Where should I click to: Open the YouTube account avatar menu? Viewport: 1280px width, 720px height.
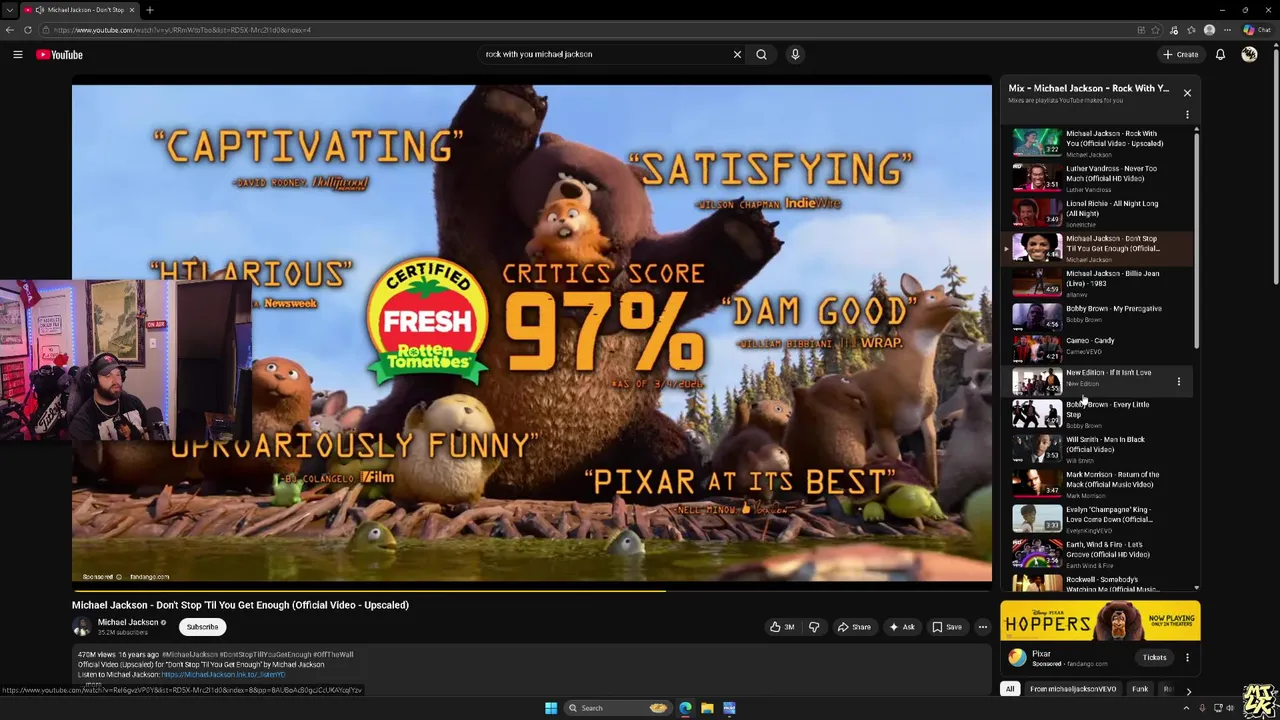point(1249,54)
